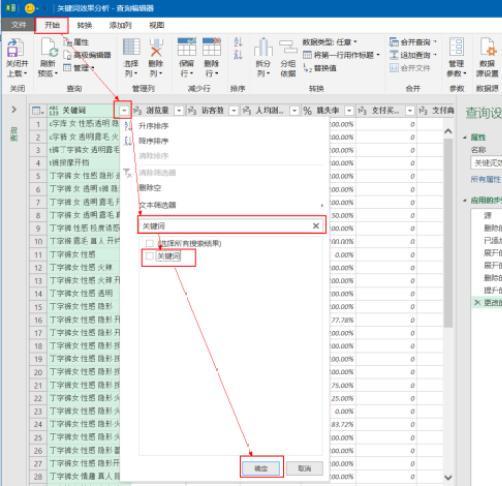This screenshot has width=502, height=486.
Task: Click the Split Column icon
Action: tap(263, 48)
